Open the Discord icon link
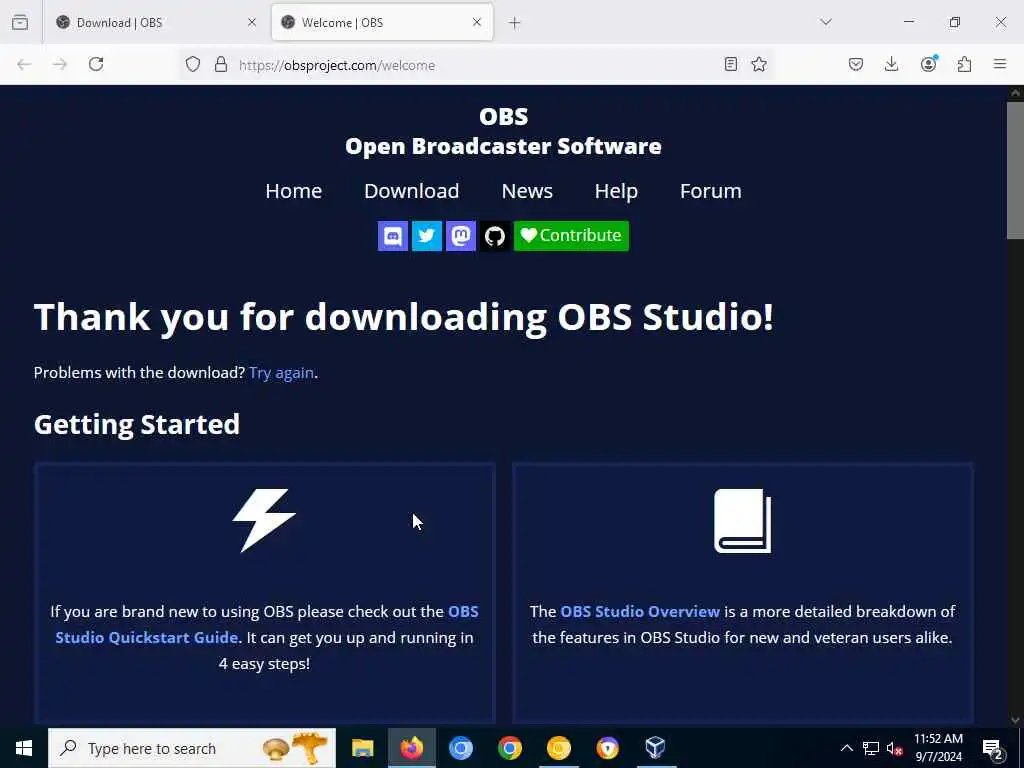Screen dimensions: 1024x768 coord(392,236)
